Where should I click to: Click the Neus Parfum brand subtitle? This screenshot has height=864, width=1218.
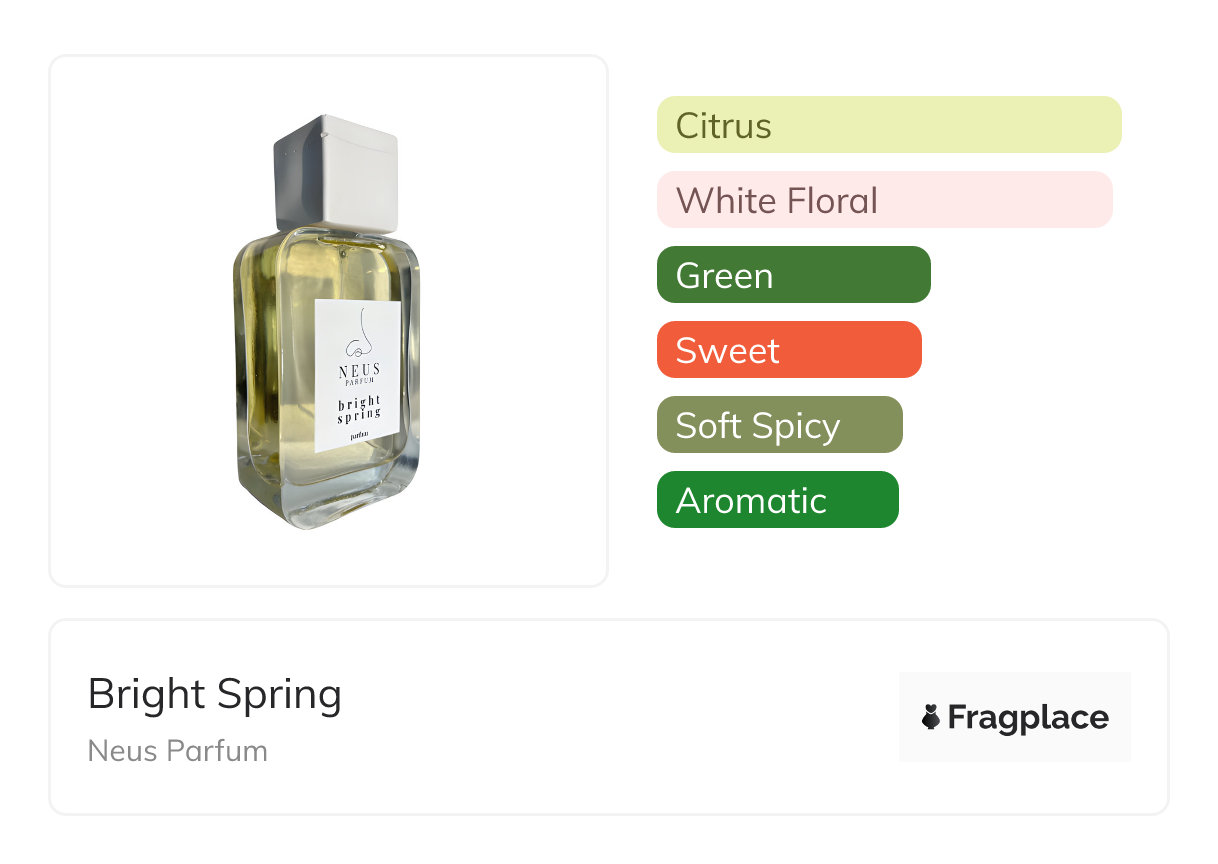178,750
